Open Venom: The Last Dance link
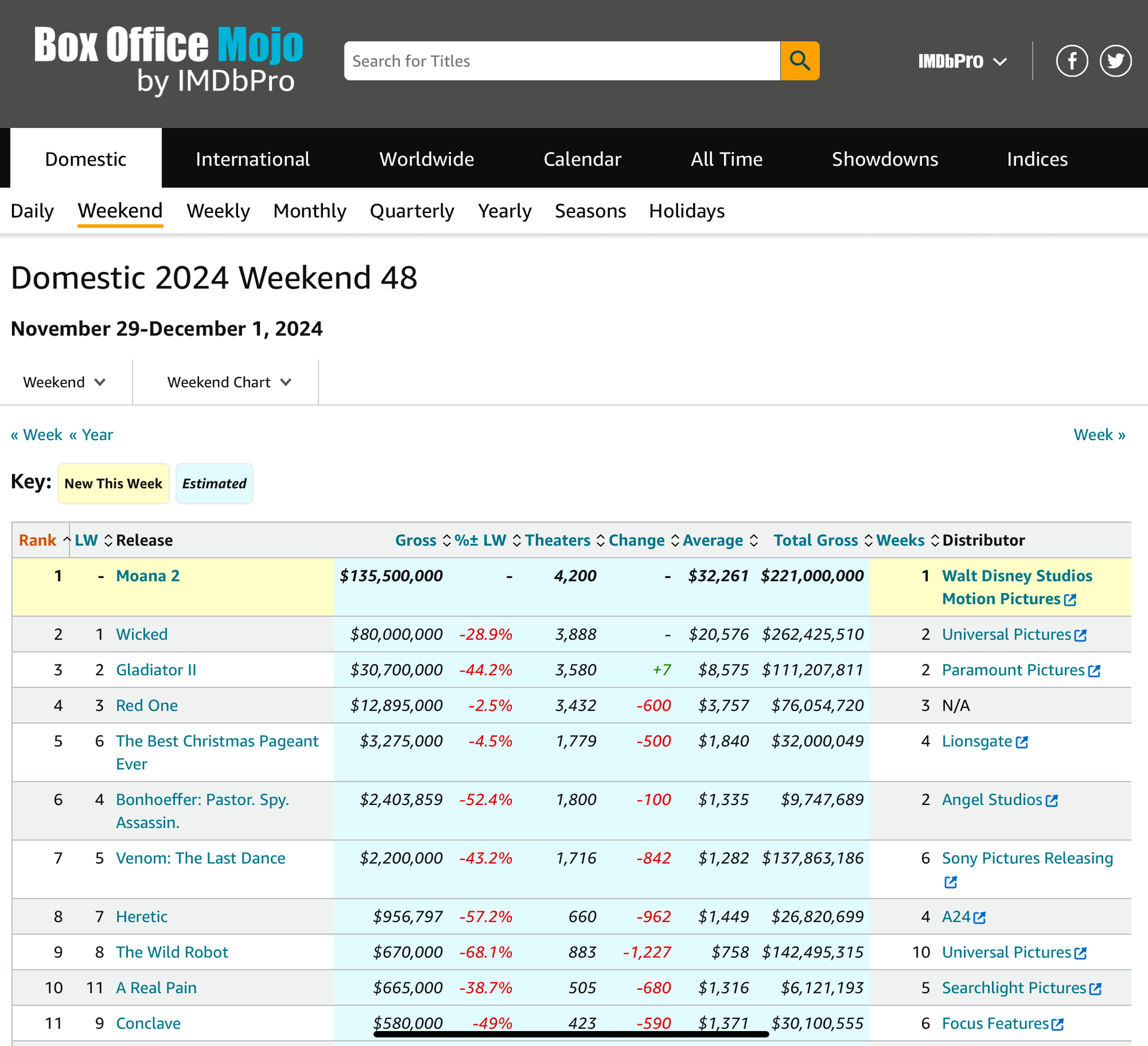This screenshot has height=1046, width=1148. [200, 858]
